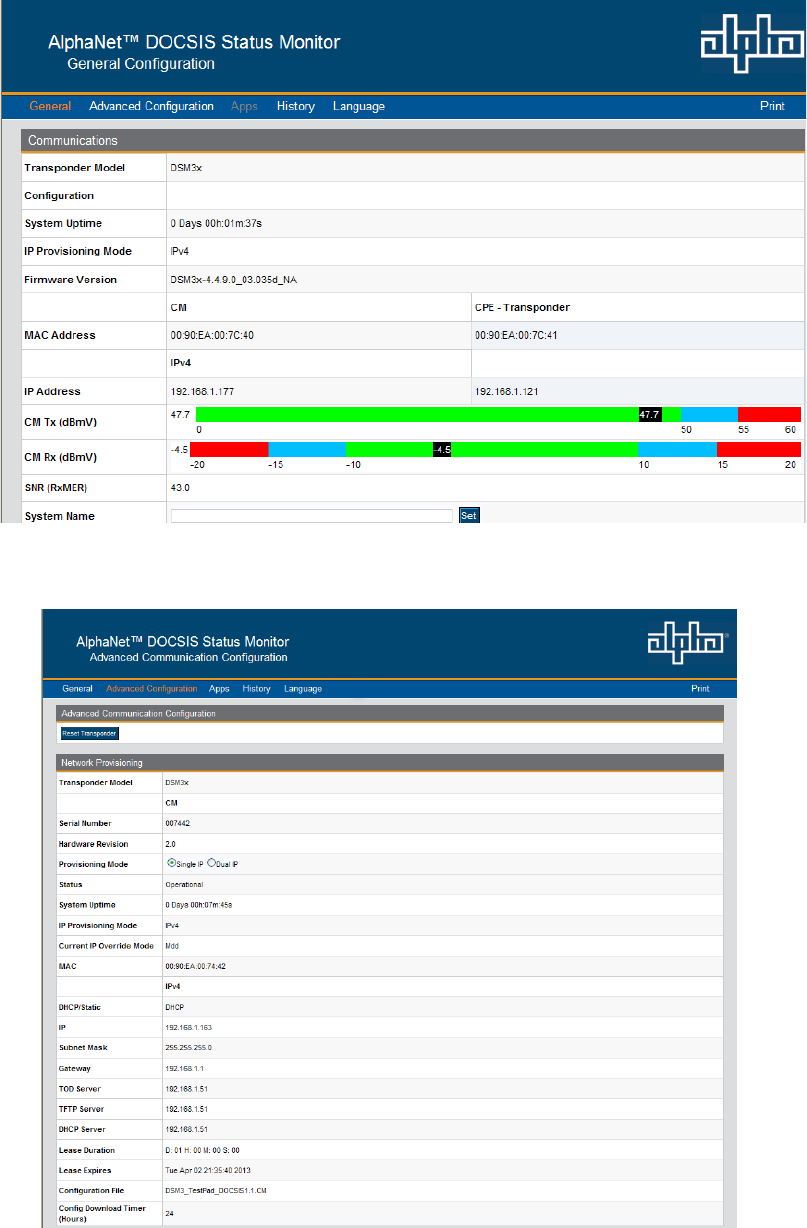Click the Communications section header
This screenshot has width=807, height=1228.
tap(413, 141)
